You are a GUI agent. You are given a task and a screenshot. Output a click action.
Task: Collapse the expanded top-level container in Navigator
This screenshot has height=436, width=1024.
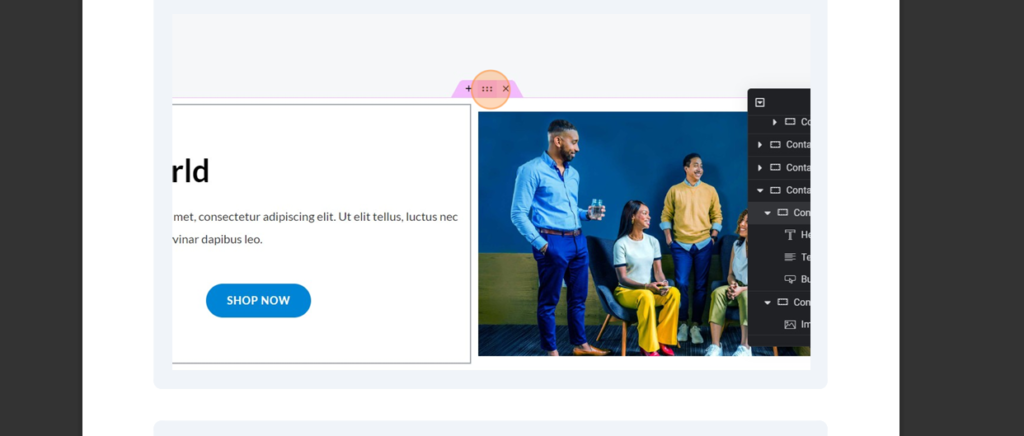pyautogui.click(x=760, y=190)
